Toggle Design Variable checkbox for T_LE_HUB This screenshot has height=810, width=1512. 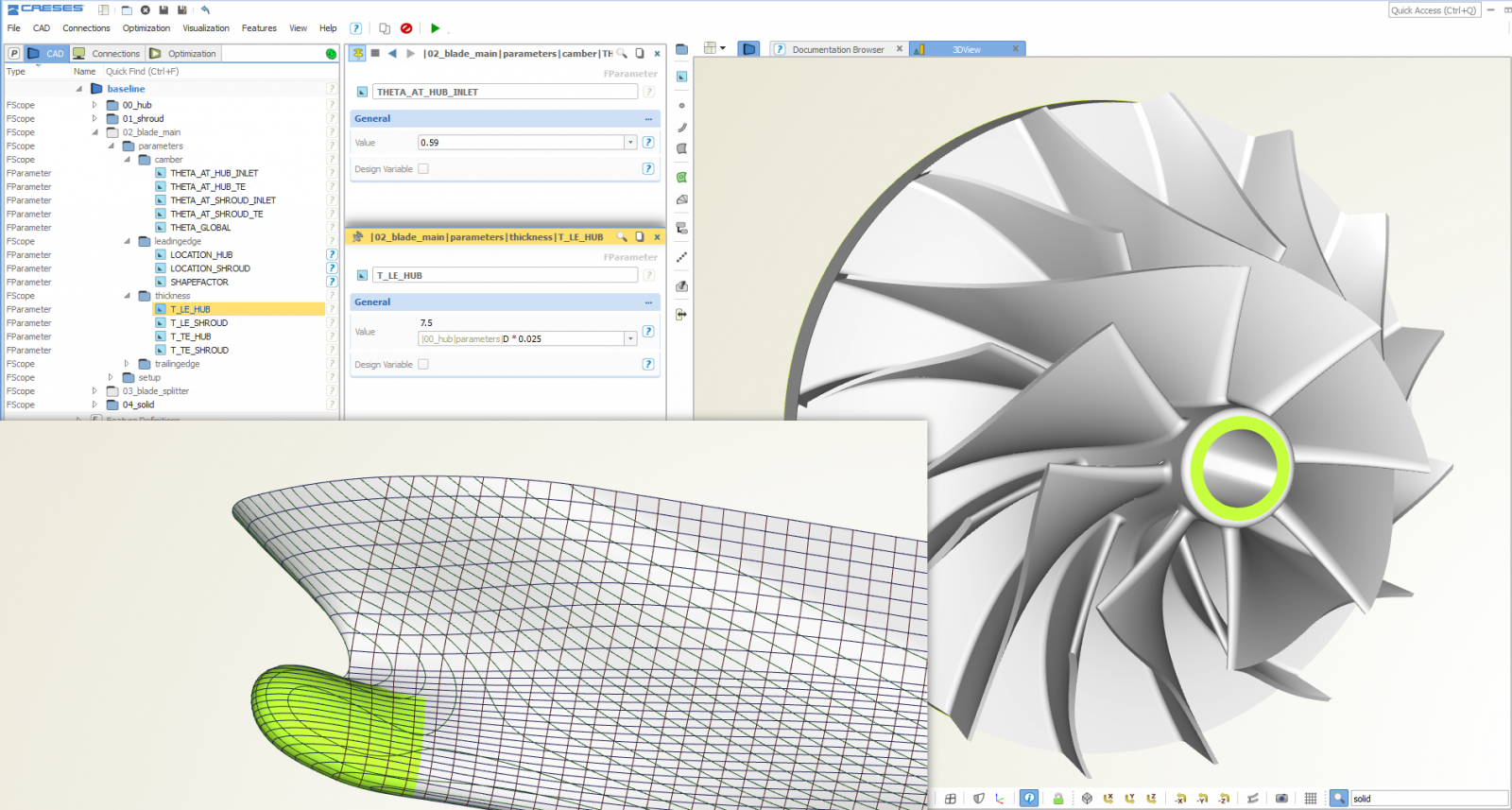(x=423, y=364)
